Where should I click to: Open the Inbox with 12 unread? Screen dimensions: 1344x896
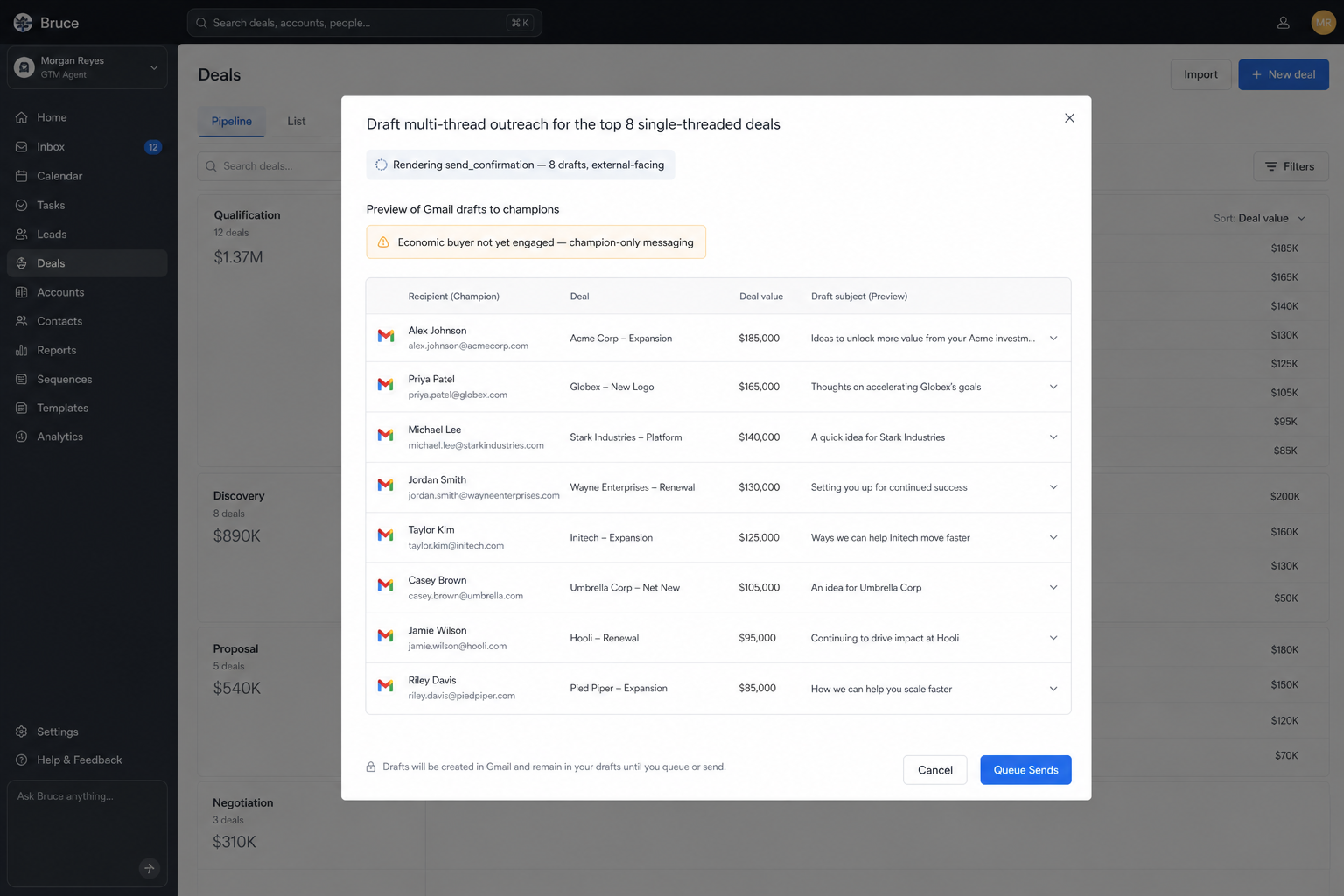point(87,147)
